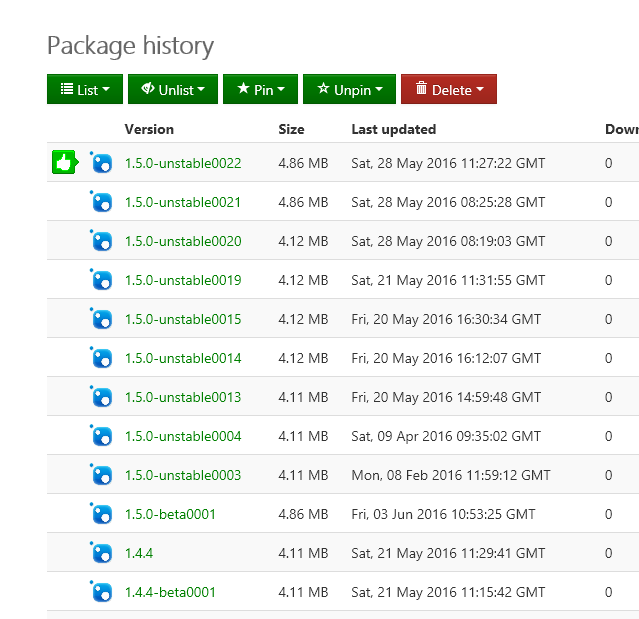
Task: Open the red Delete dropdown
Action: (x=448, y=90)
